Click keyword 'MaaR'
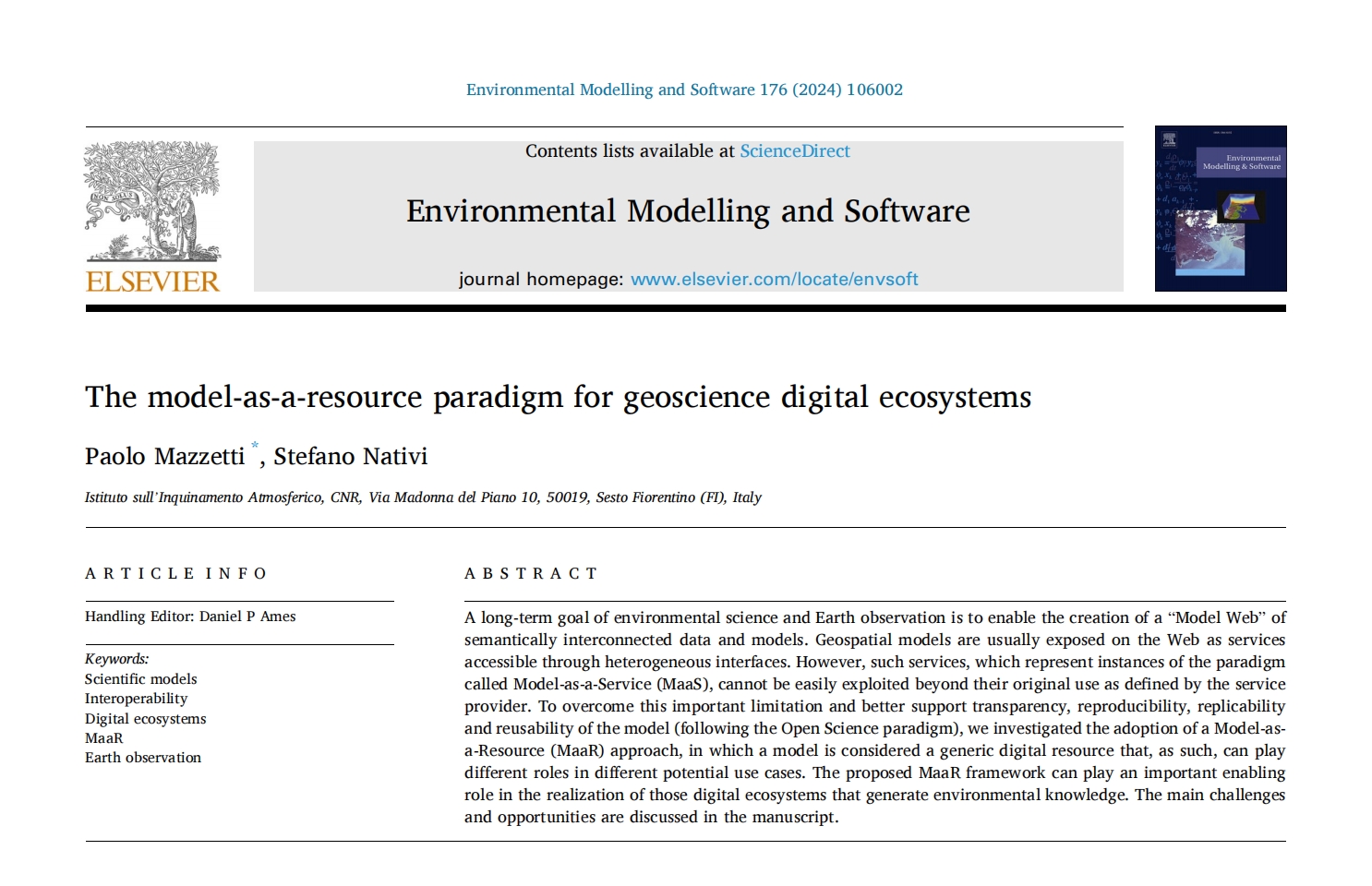This screenshot has height=886, width=1372. point(103,738)
